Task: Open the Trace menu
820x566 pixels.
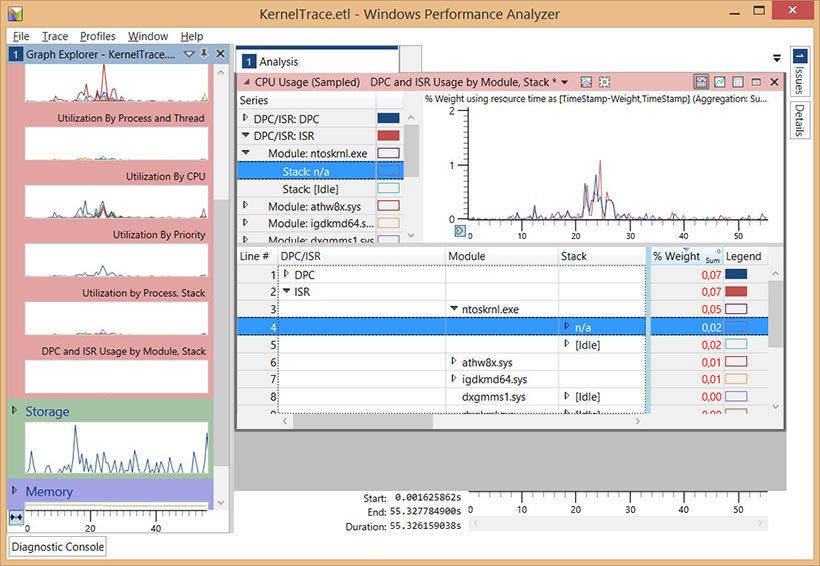Action: pos(55,36)
